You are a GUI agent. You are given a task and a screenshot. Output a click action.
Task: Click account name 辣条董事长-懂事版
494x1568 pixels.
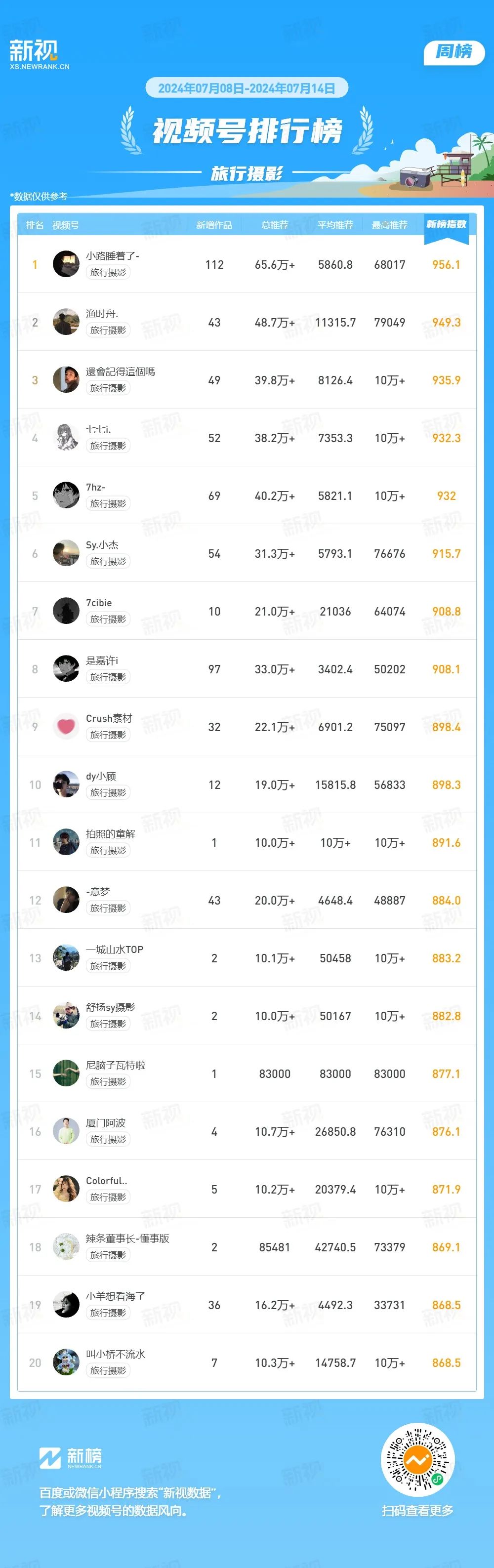128,1238
